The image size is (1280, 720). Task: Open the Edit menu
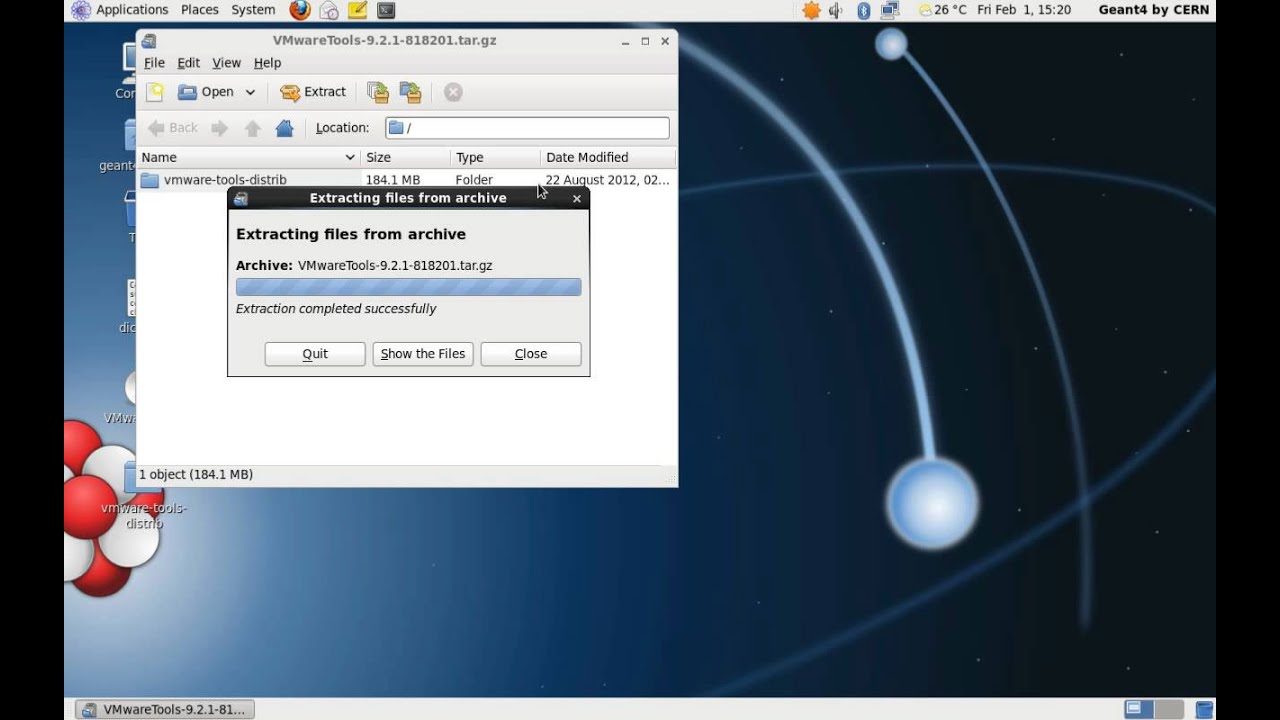pos(188,63)
